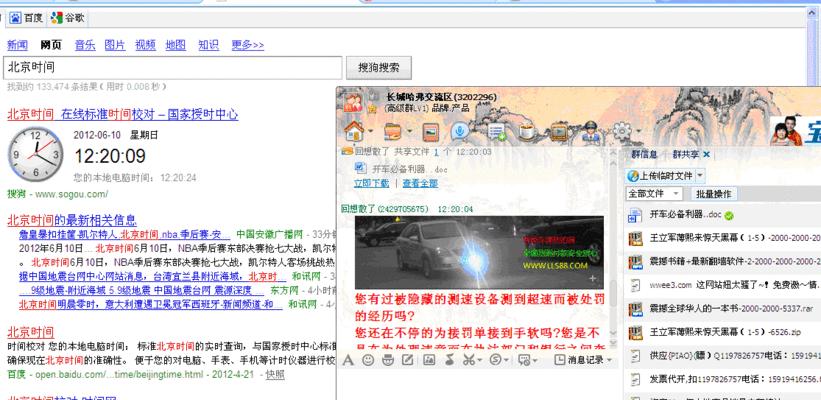Image resolution: width=821 pixels, height=400 pixels.
Task: Click the search box containing 北京时间
Action: (172, 68)
